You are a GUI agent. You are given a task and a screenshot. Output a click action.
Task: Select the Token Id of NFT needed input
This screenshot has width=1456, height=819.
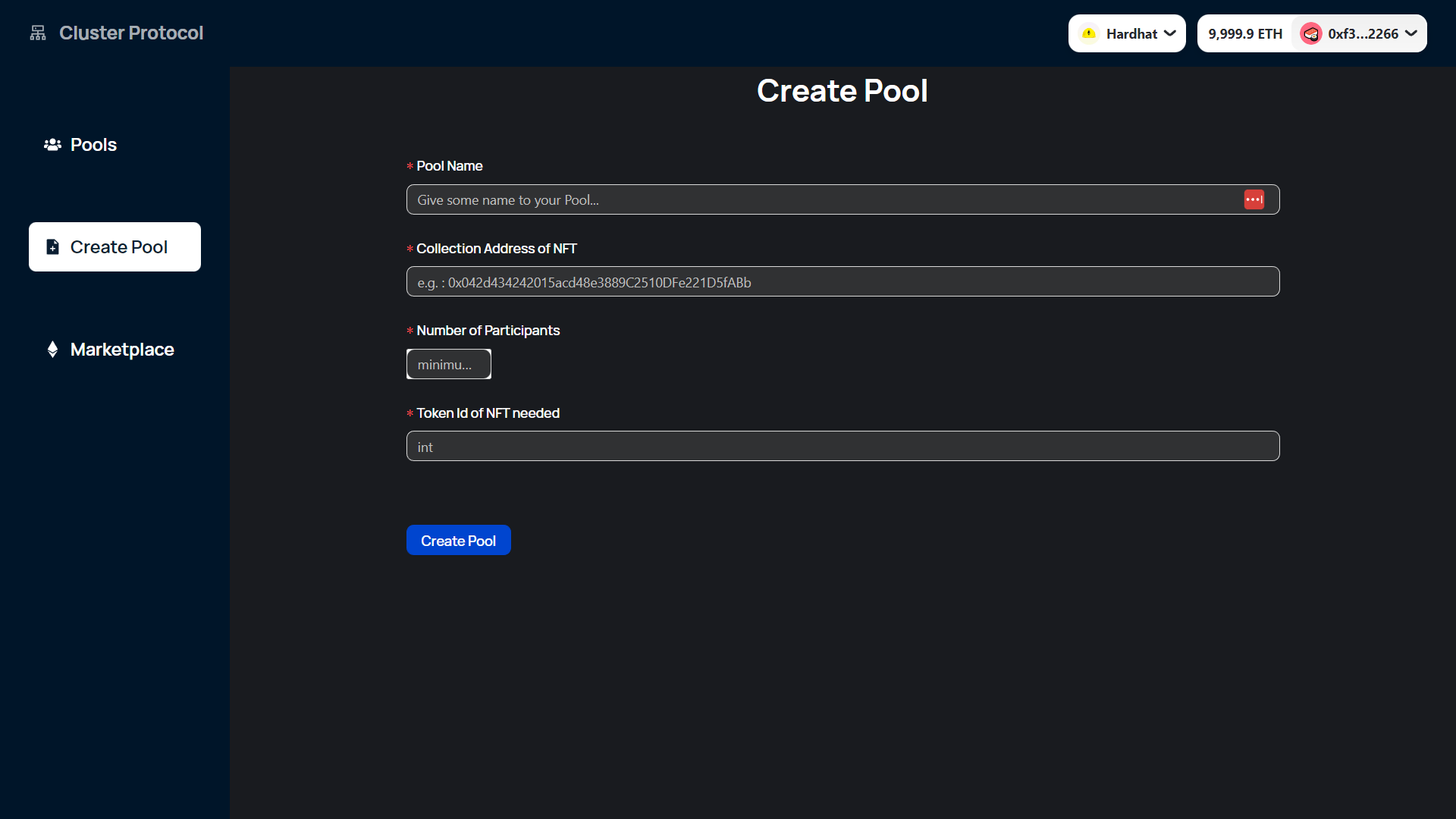[842, 447]
